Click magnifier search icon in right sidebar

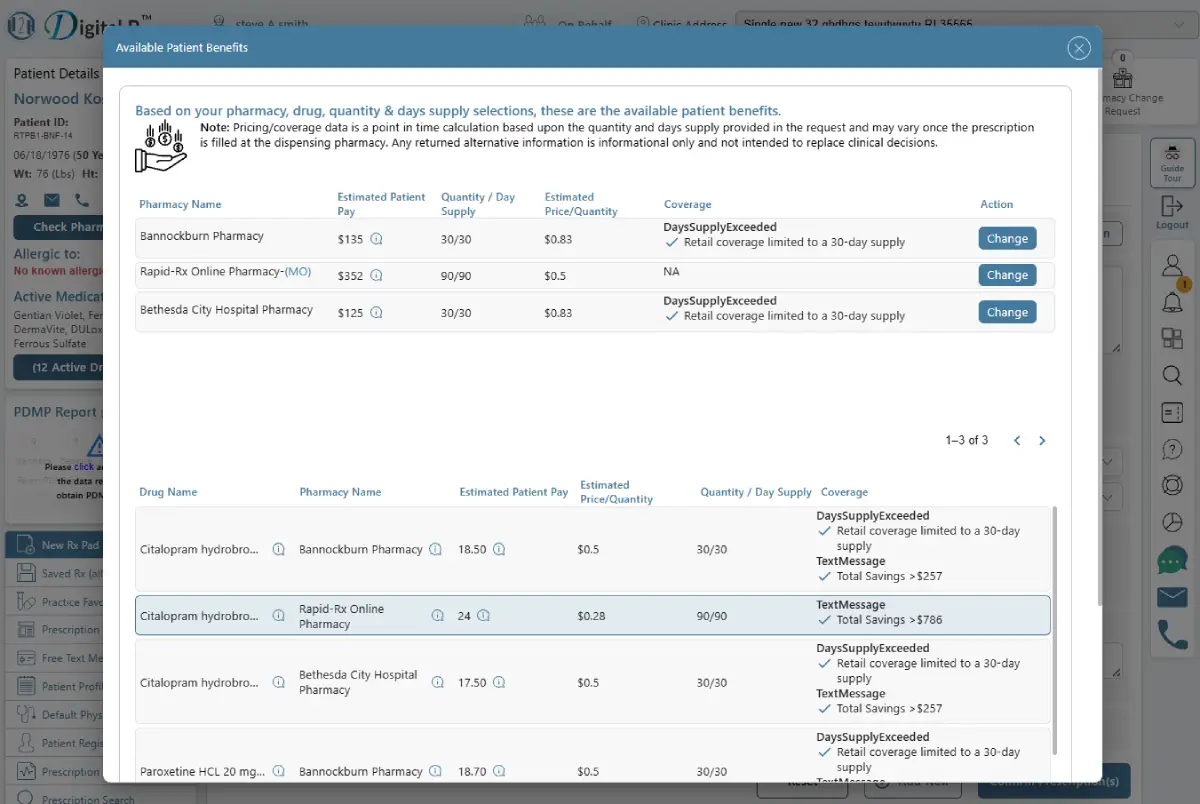point(1172,375)
